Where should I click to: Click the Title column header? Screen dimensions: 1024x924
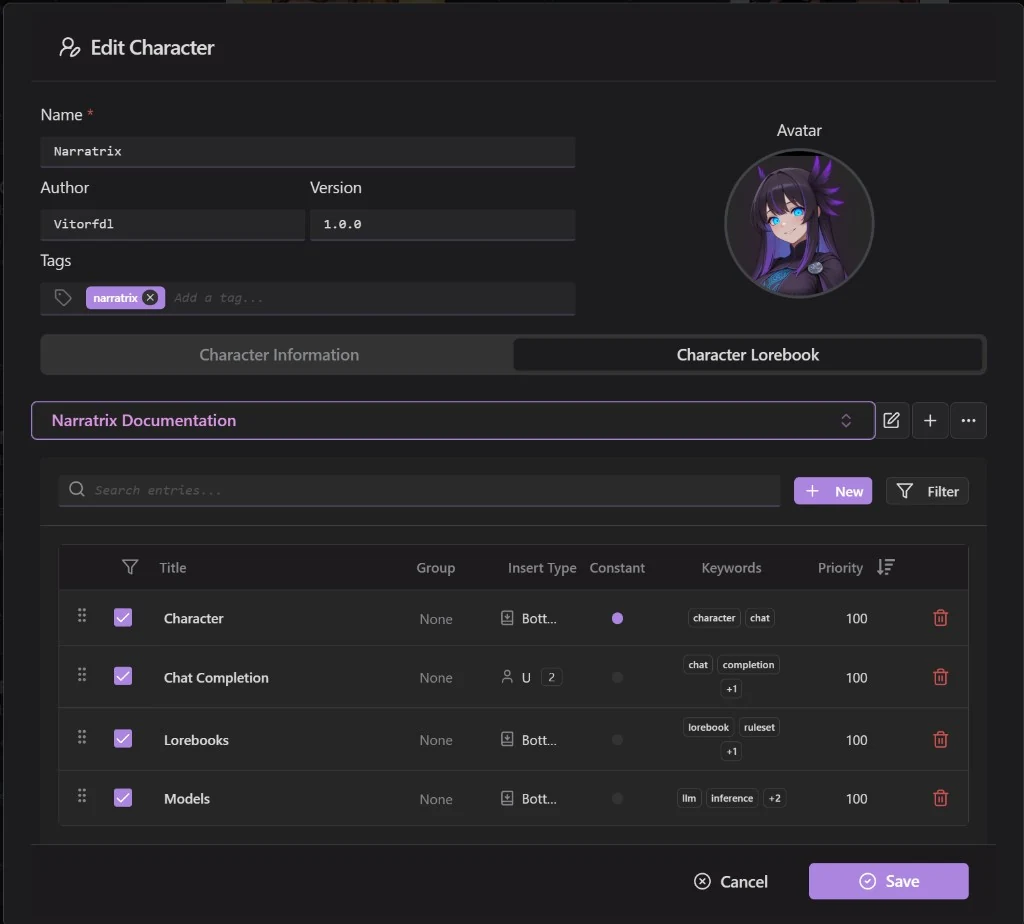pyautogui.click(x=172, y=567)
